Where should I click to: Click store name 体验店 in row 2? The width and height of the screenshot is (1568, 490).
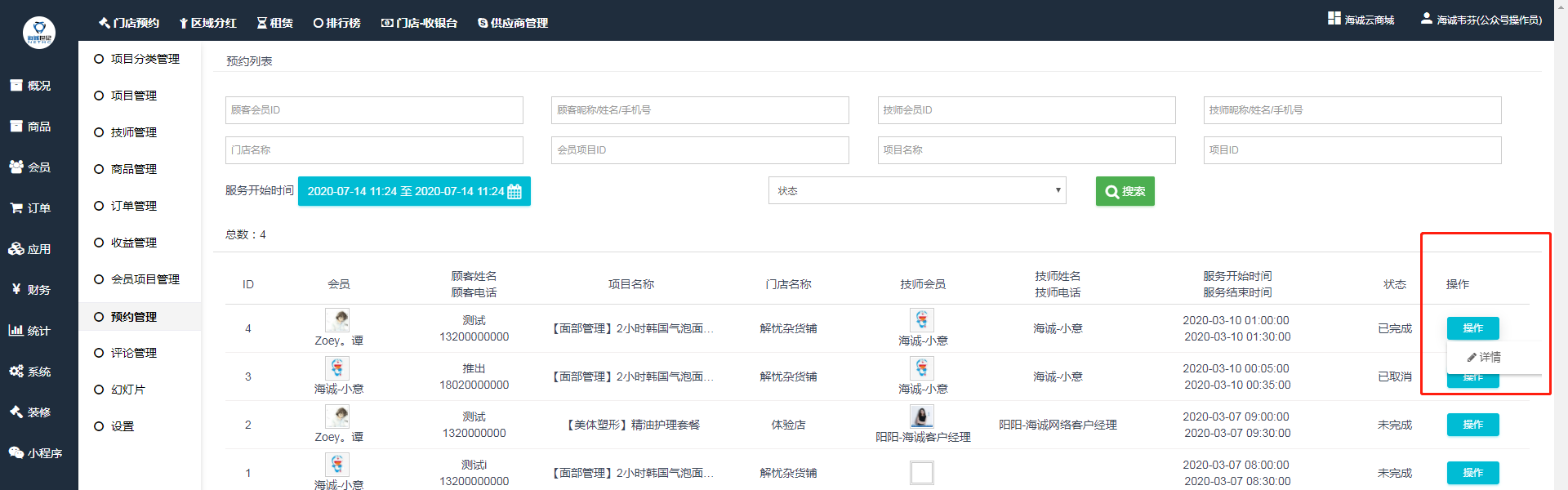(788, 425)
